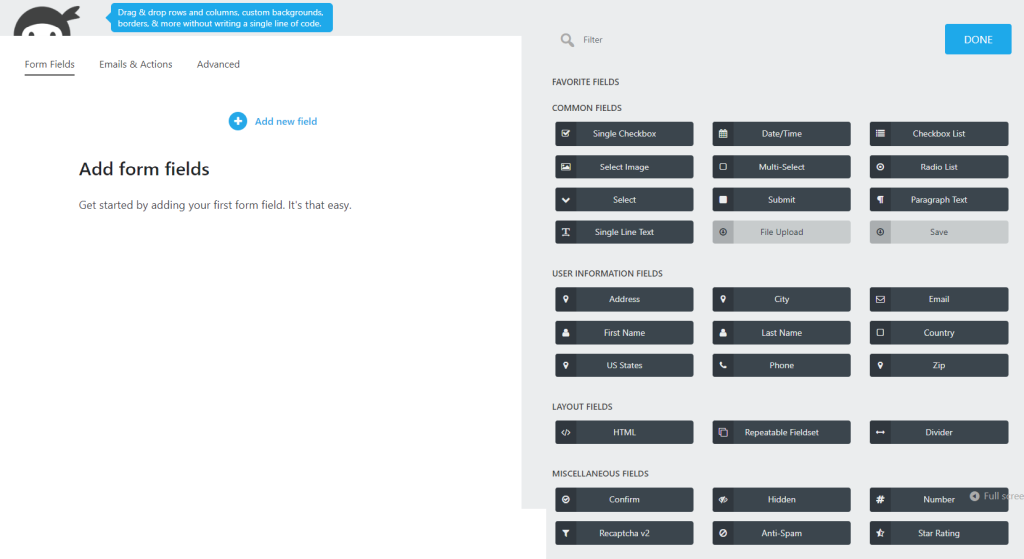
Task: Click the Multi-Select square icon
Action: coord(723,167)
